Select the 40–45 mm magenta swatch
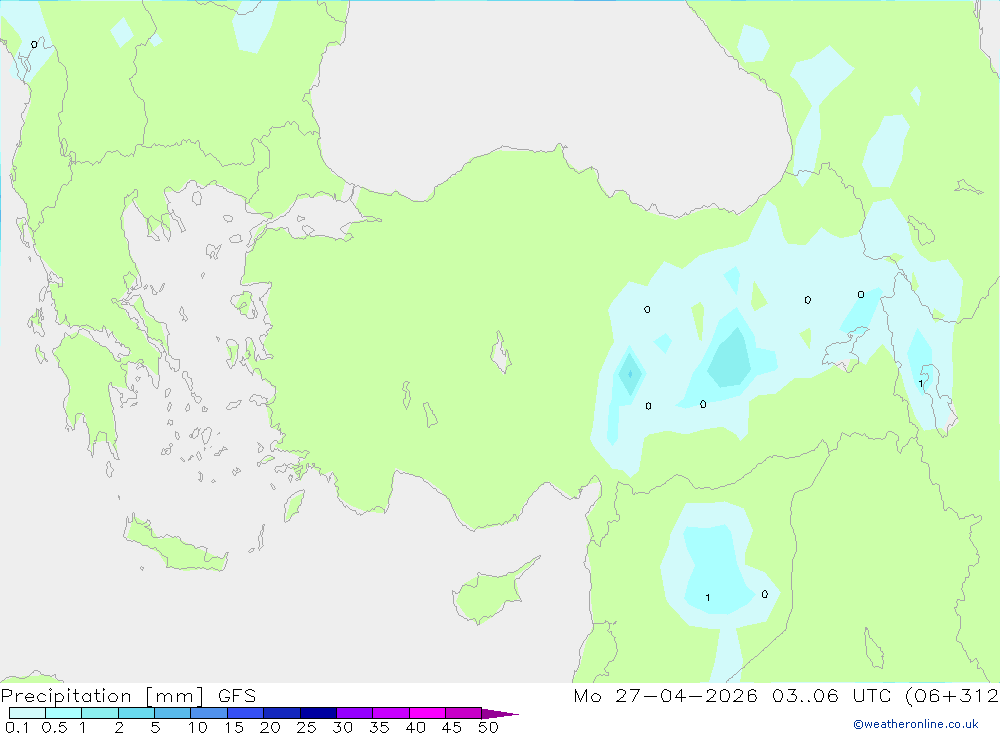Screen dimensions: 1000x733 [427, 713]
